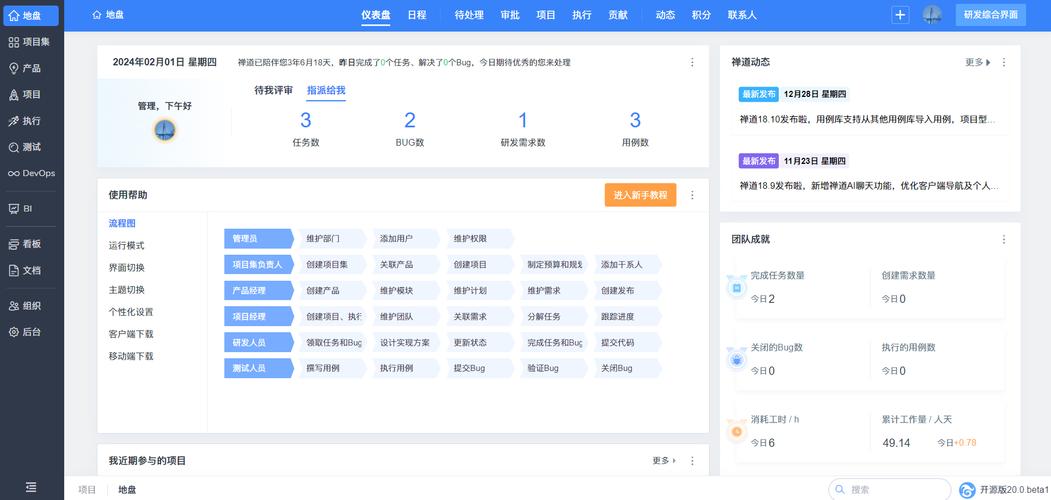Click the 用例数 count 3
This screenshot has height=500, width=1051.
(x=635, y=121)
